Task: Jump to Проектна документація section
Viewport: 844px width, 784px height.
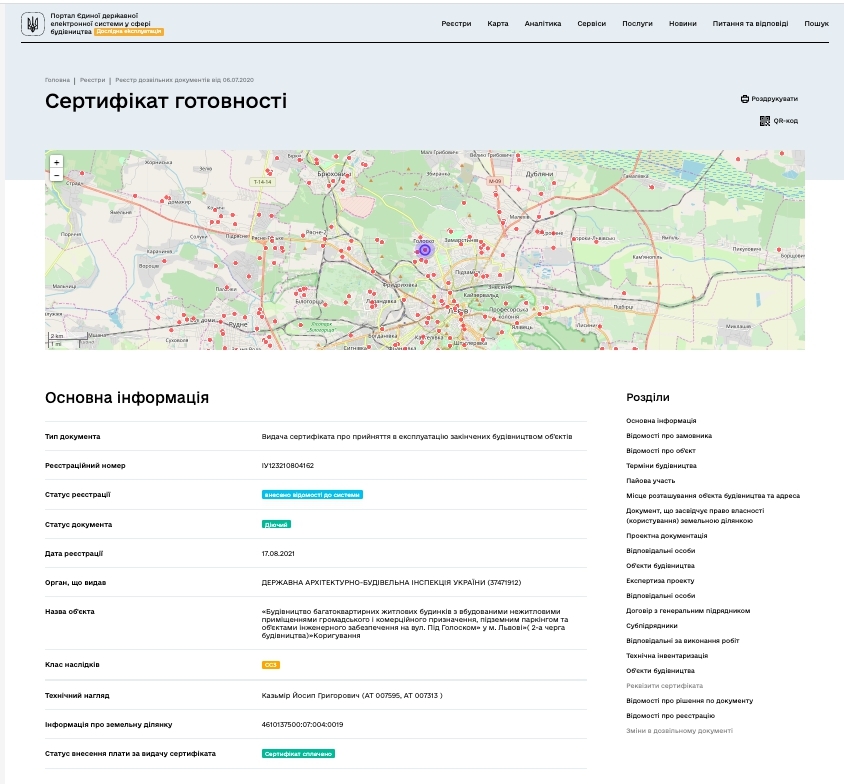Action: (x=666, y=536)
